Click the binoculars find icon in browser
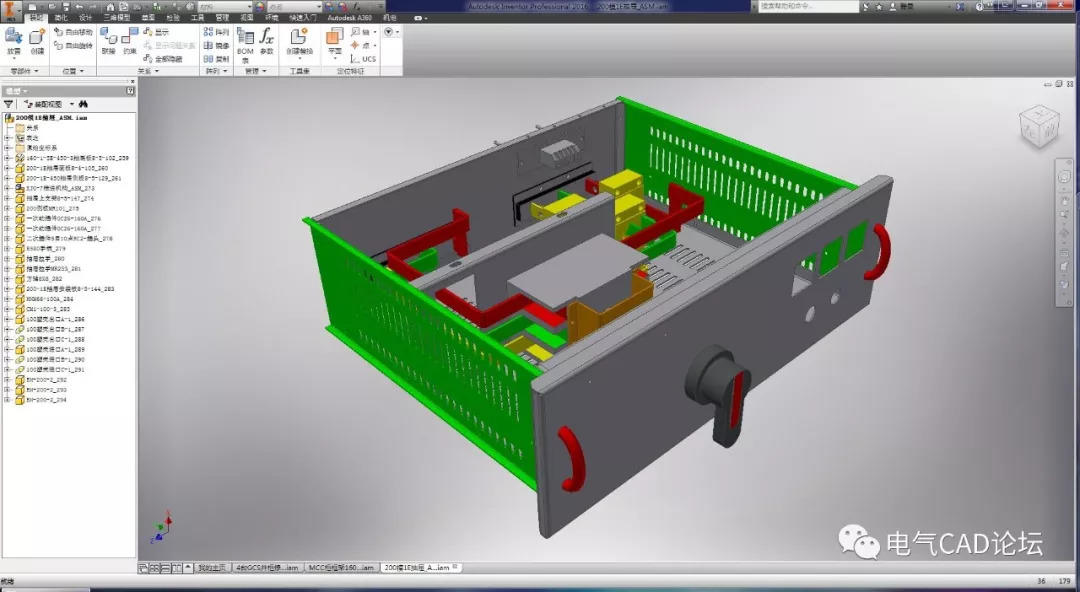1080x592 pixels. [83, 104]
